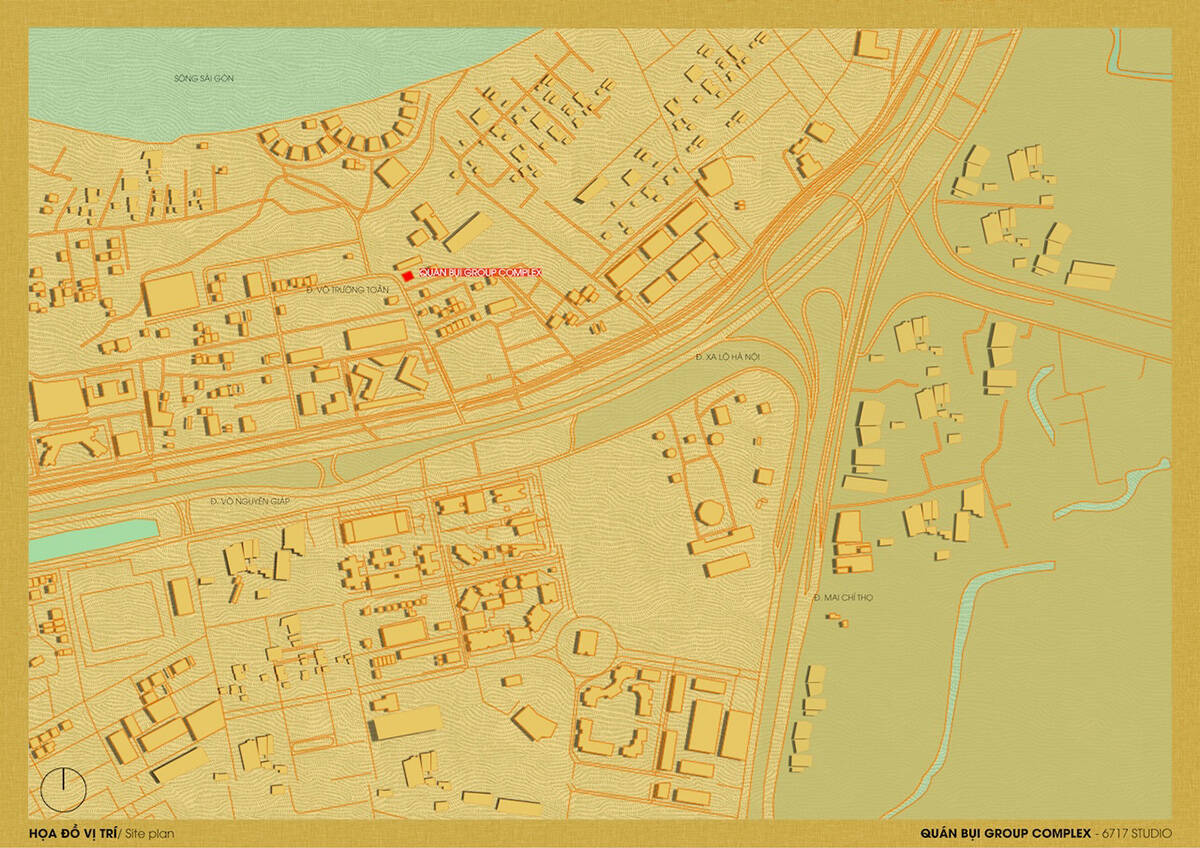Screen dimensions: 1200x848
Task: Select the 'QUÂN BỤI GROUP COMPLEX' red label
Action: [x=480, y=273]
